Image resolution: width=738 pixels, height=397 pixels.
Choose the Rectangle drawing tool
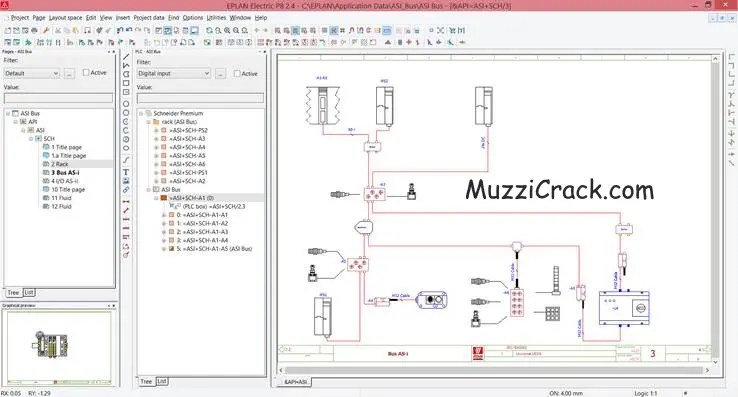(x=126, y=83)
